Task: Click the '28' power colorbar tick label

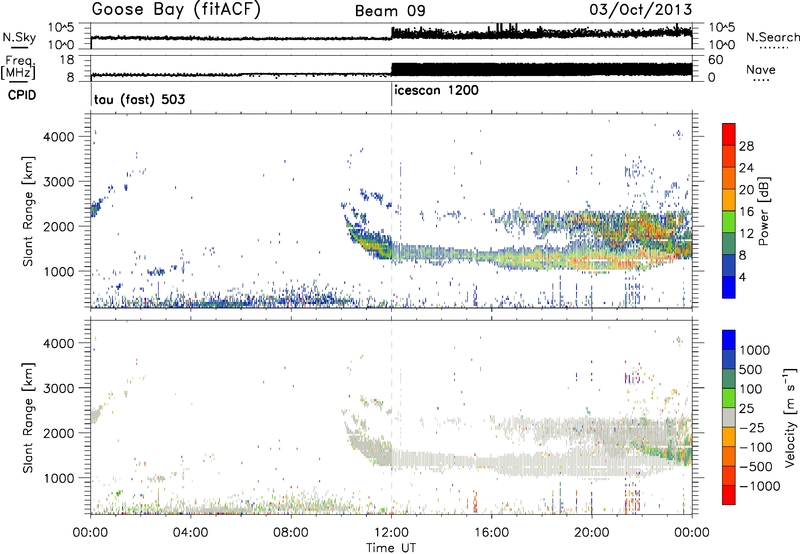Action: (x=746, y=146)
